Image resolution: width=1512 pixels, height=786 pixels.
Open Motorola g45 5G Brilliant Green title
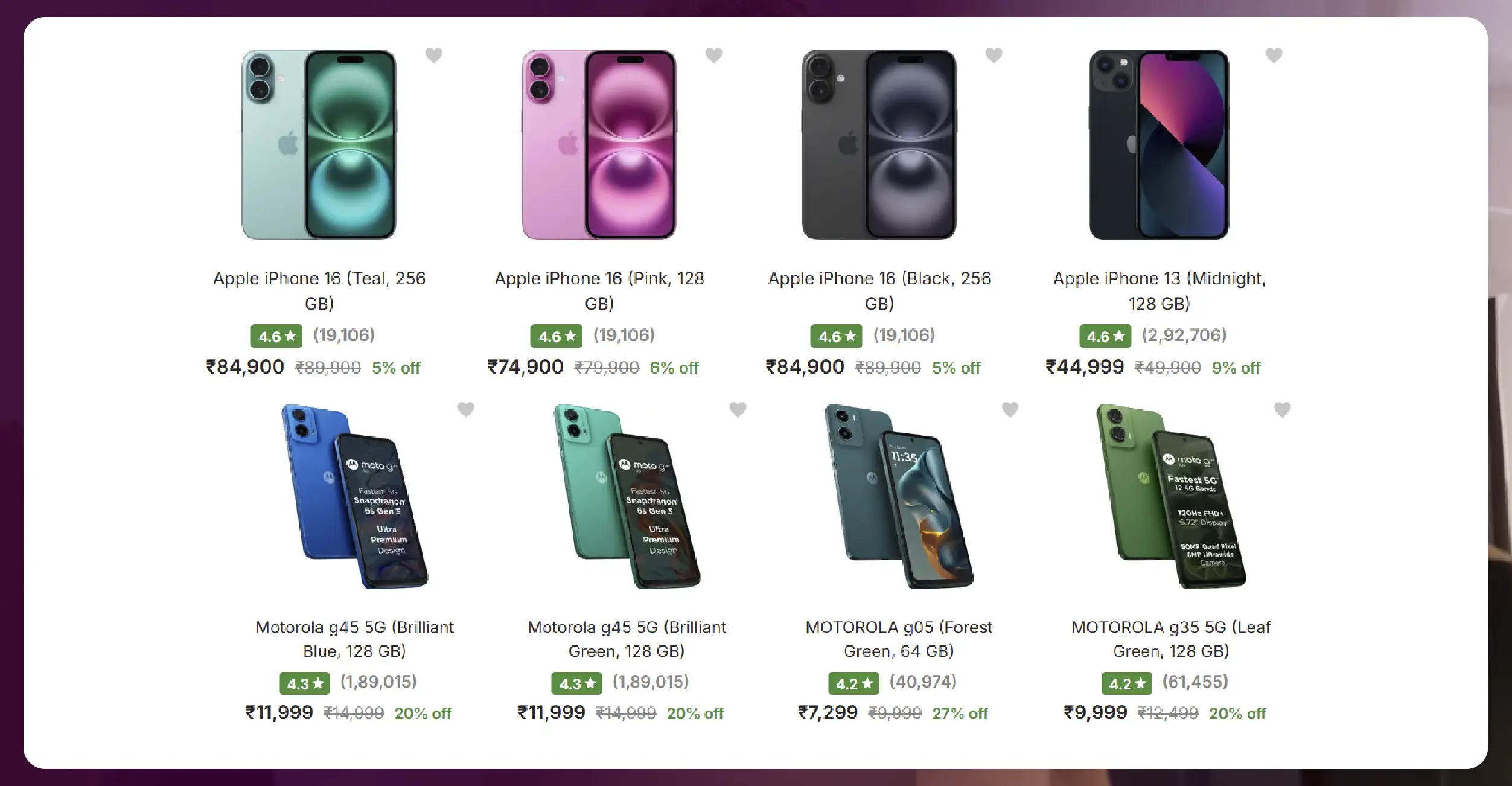(627, 639)
